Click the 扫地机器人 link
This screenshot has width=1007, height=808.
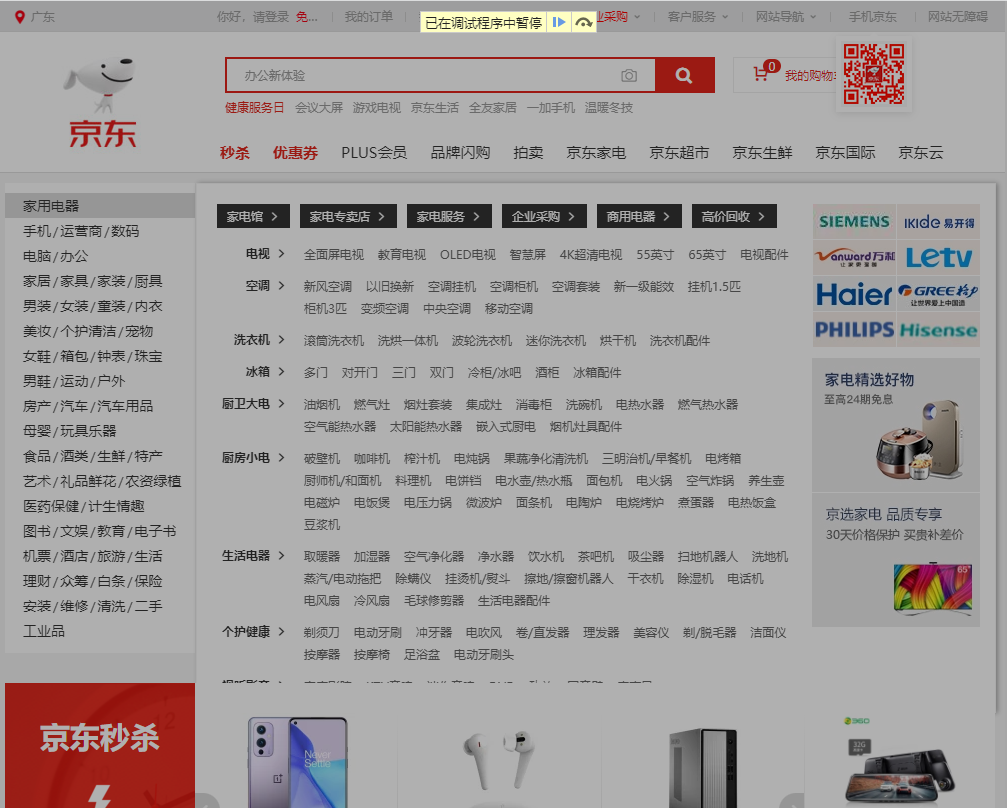click(707, 556)
